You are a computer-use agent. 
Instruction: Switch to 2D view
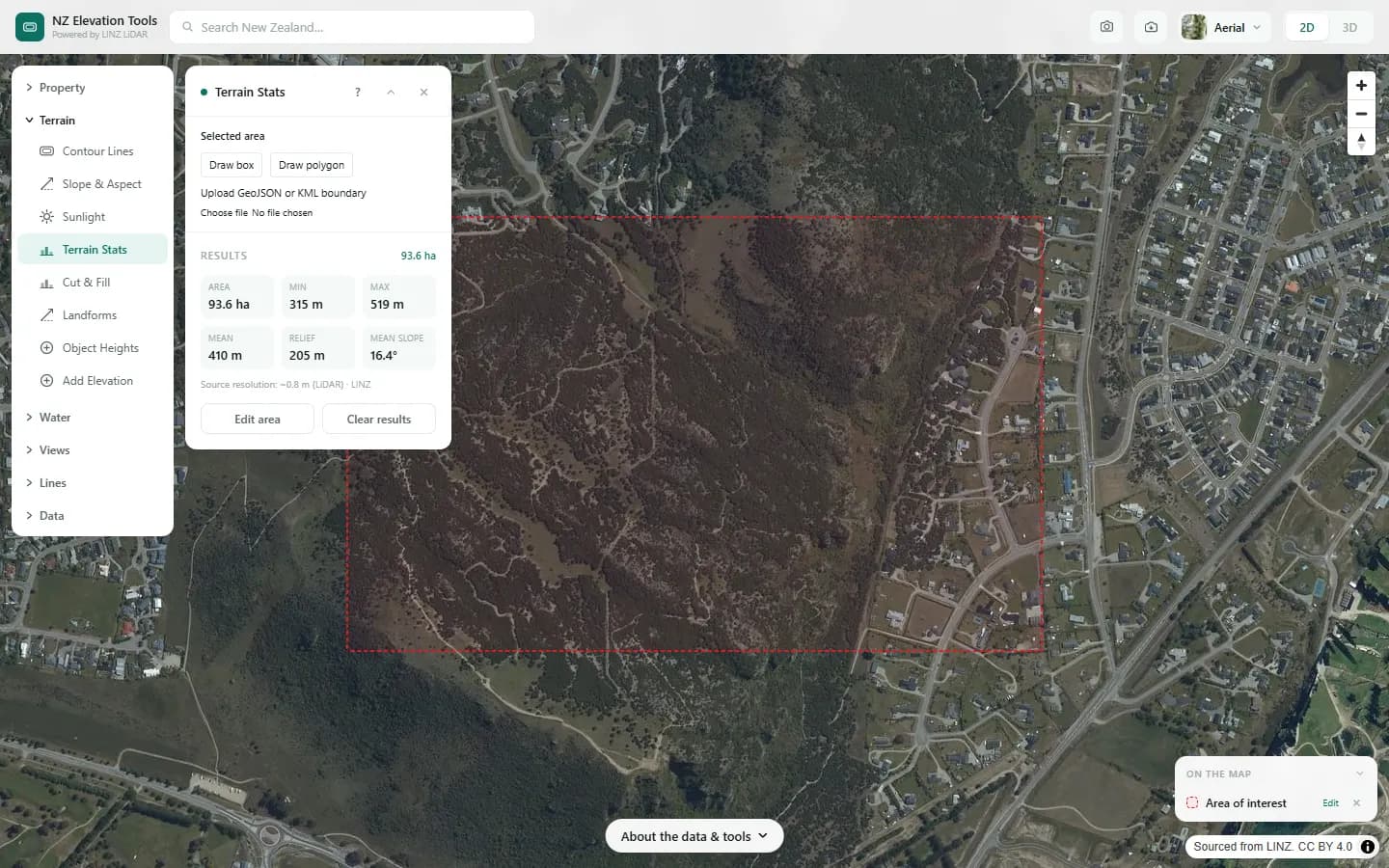pyautogui.click(x=1307, y=27)
